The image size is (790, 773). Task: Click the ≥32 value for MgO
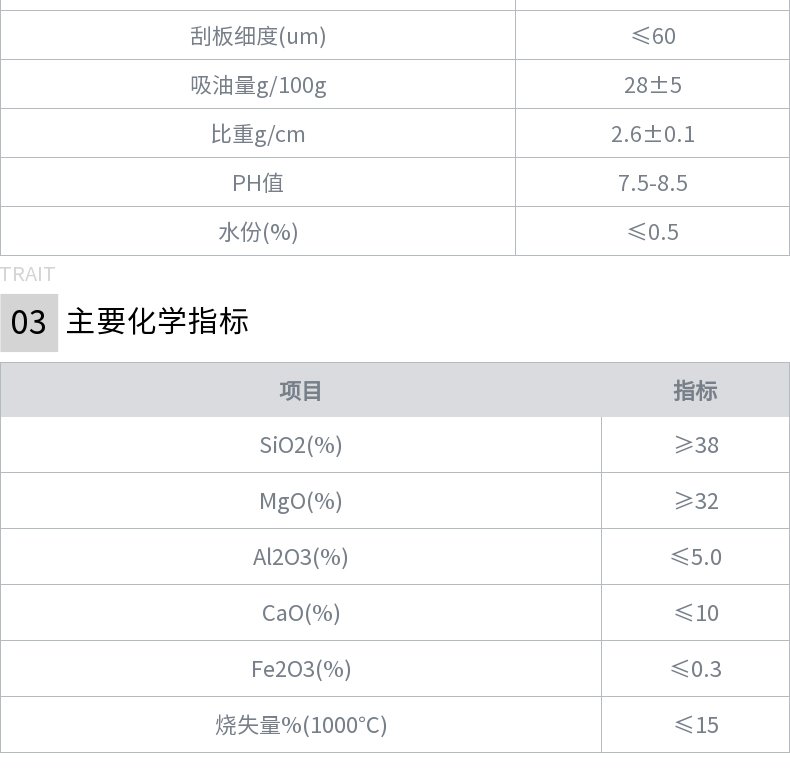(695, 501)
